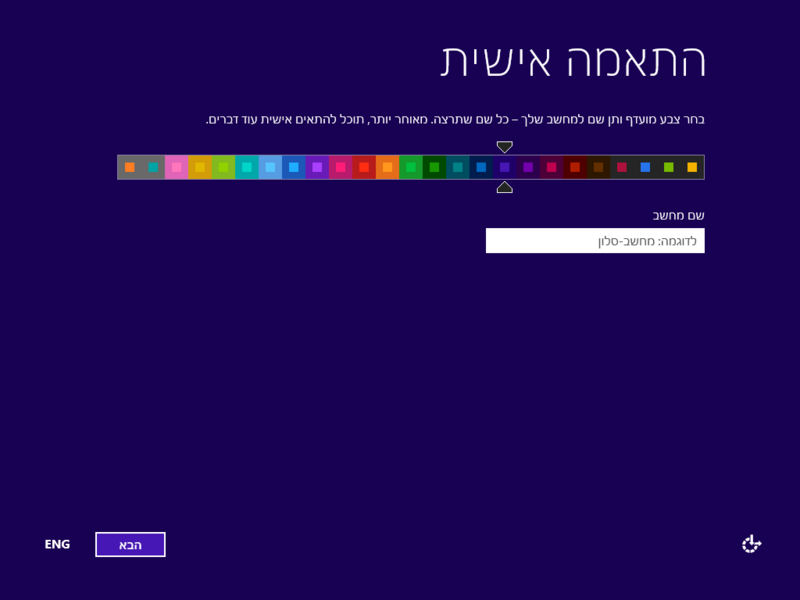
Task: Click the הבא (Next) button
Action: click(130, 544)
